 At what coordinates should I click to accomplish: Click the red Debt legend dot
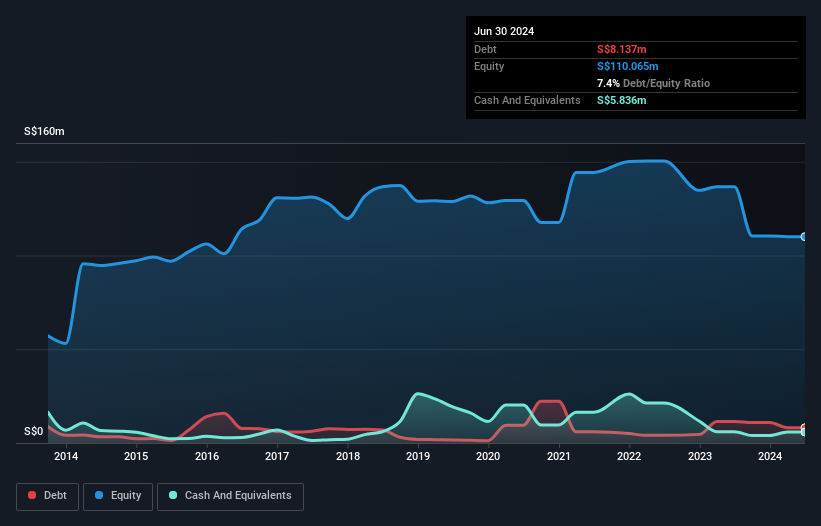[x=32, y=495]
